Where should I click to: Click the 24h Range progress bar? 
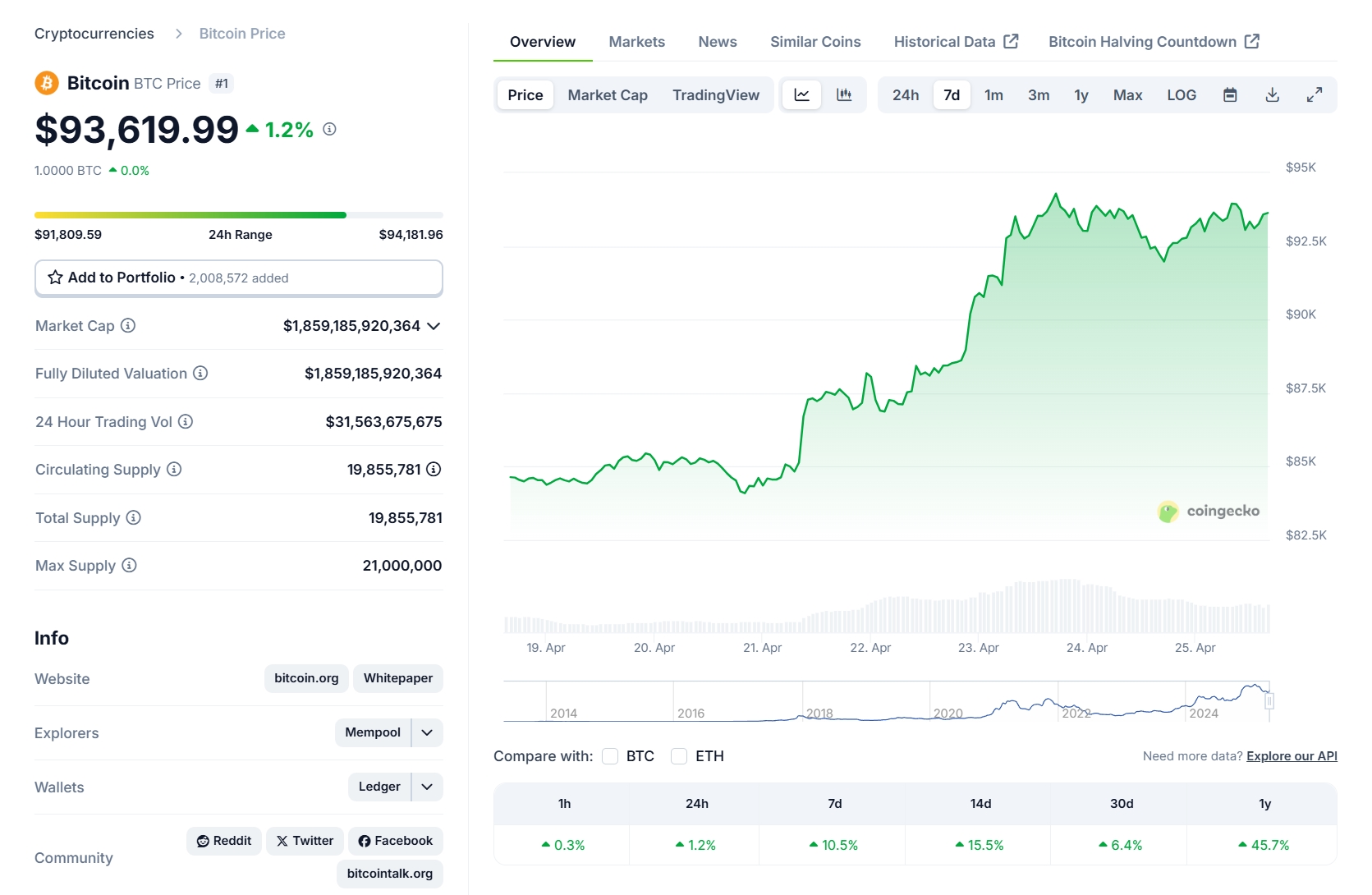pos(239,215)
